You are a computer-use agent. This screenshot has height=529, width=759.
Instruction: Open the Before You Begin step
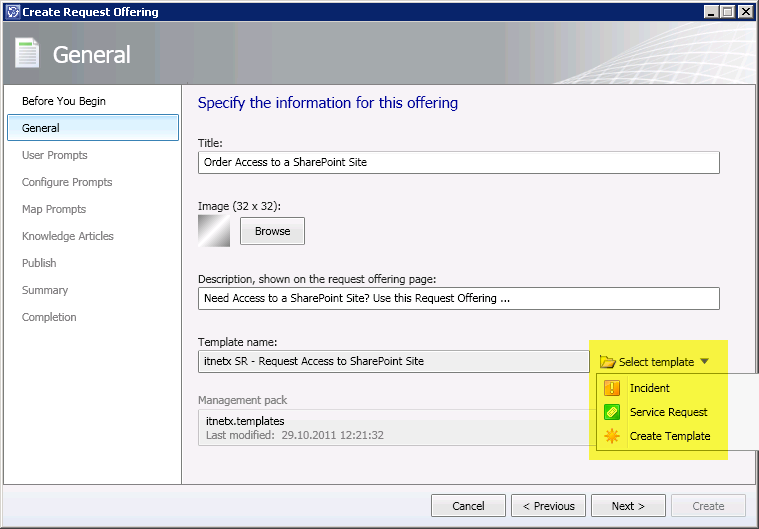tap(63, 101)
